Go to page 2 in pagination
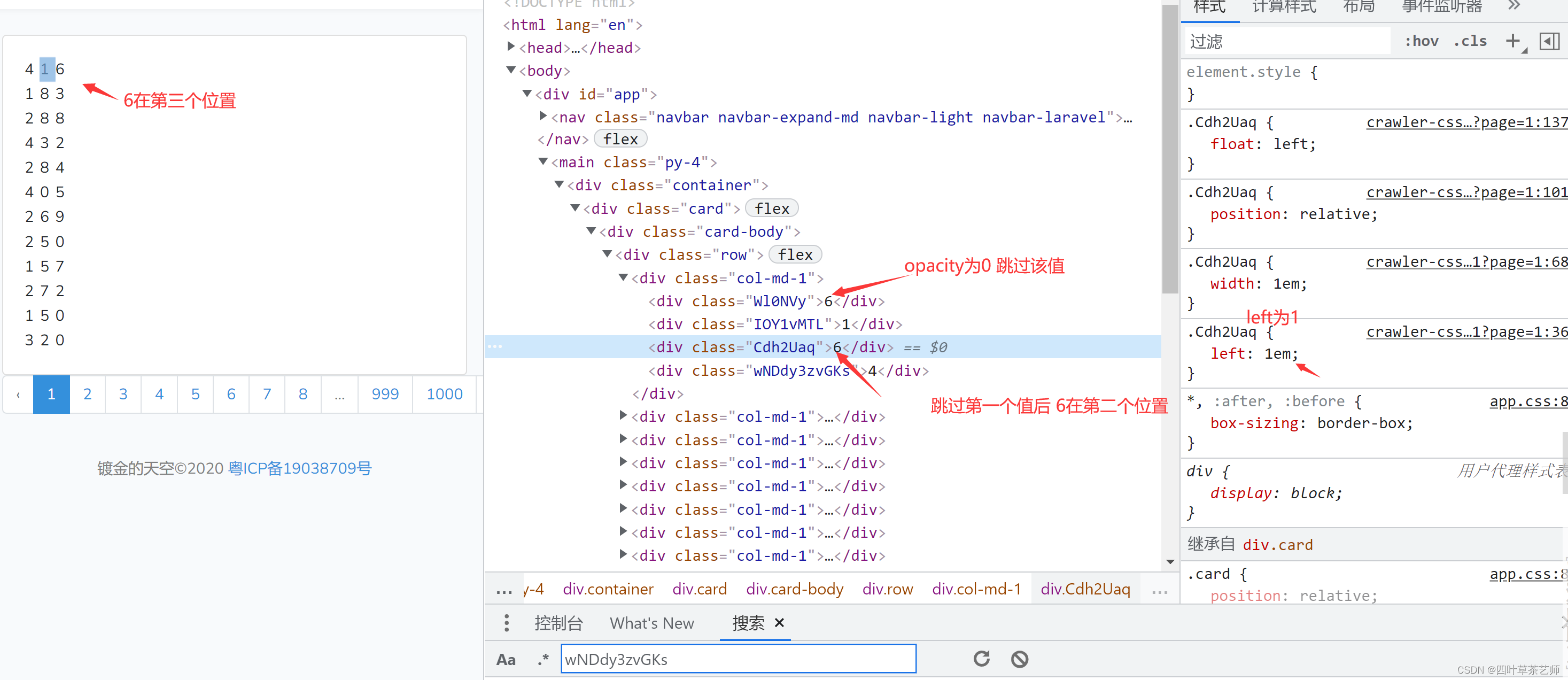The image size is (1568, 680). (x=87, y=394)
